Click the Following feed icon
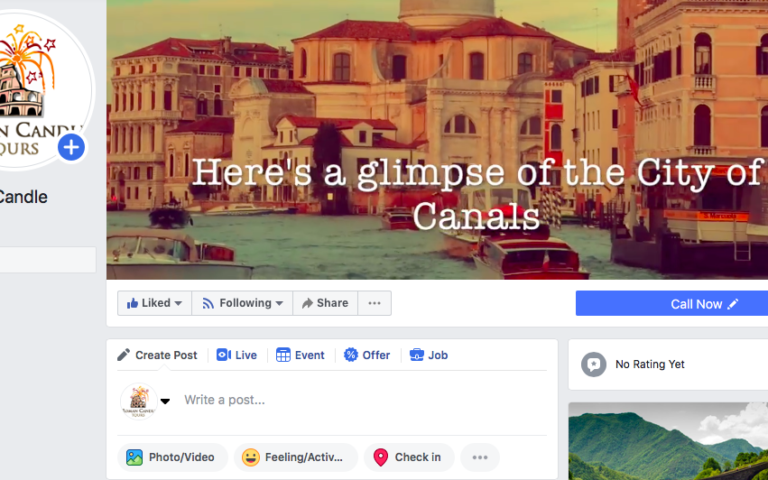 tap(208, 304)
